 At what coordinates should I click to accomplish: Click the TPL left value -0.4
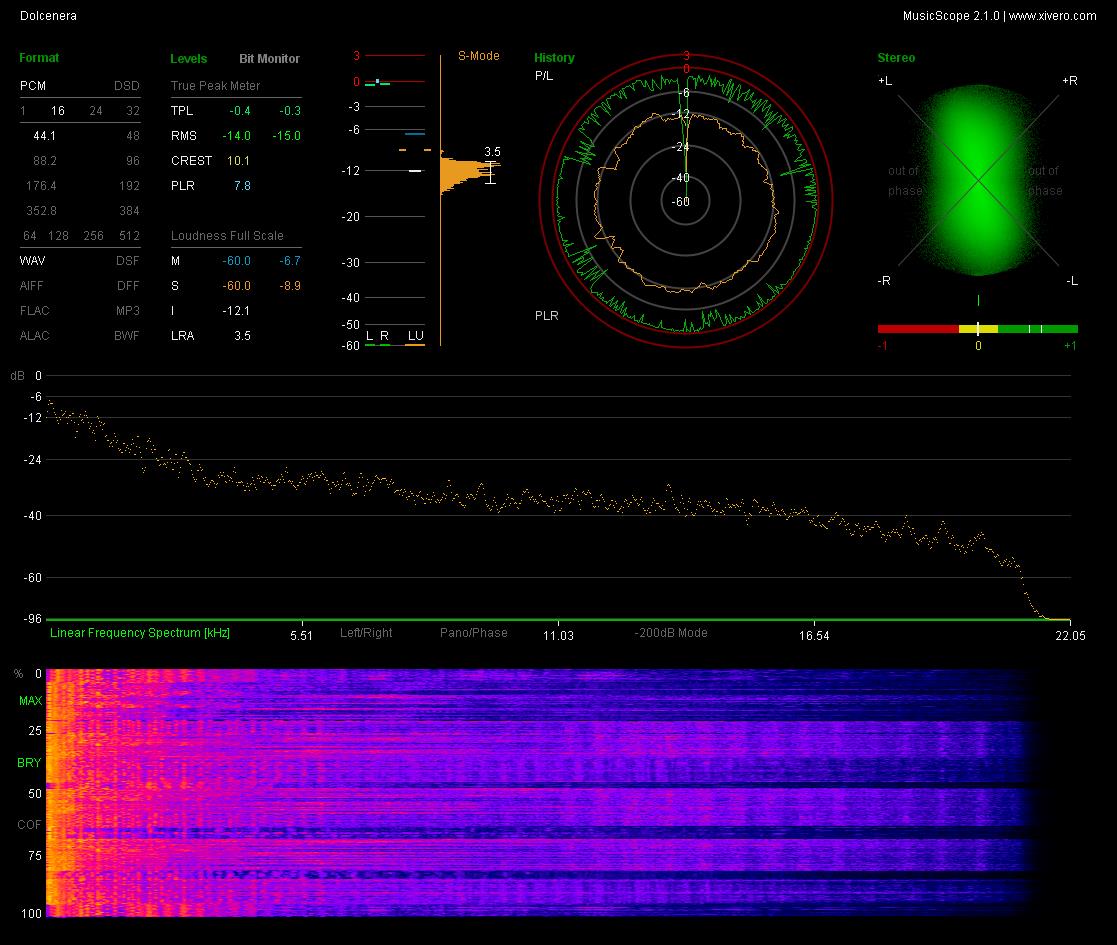240,111
